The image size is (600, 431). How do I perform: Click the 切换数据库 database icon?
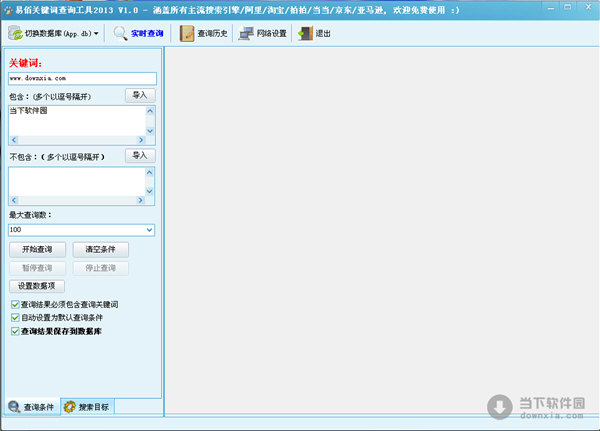pos(15,34)
